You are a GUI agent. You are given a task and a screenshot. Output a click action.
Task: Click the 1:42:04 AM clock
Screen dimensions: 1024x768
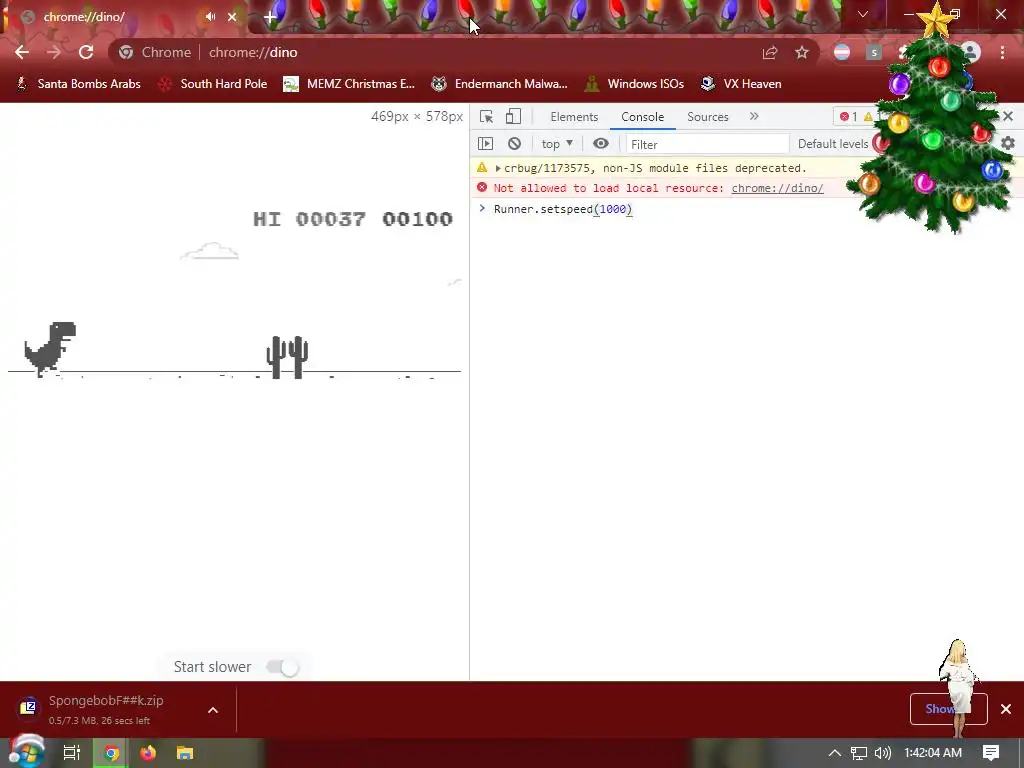pos(933,753)
